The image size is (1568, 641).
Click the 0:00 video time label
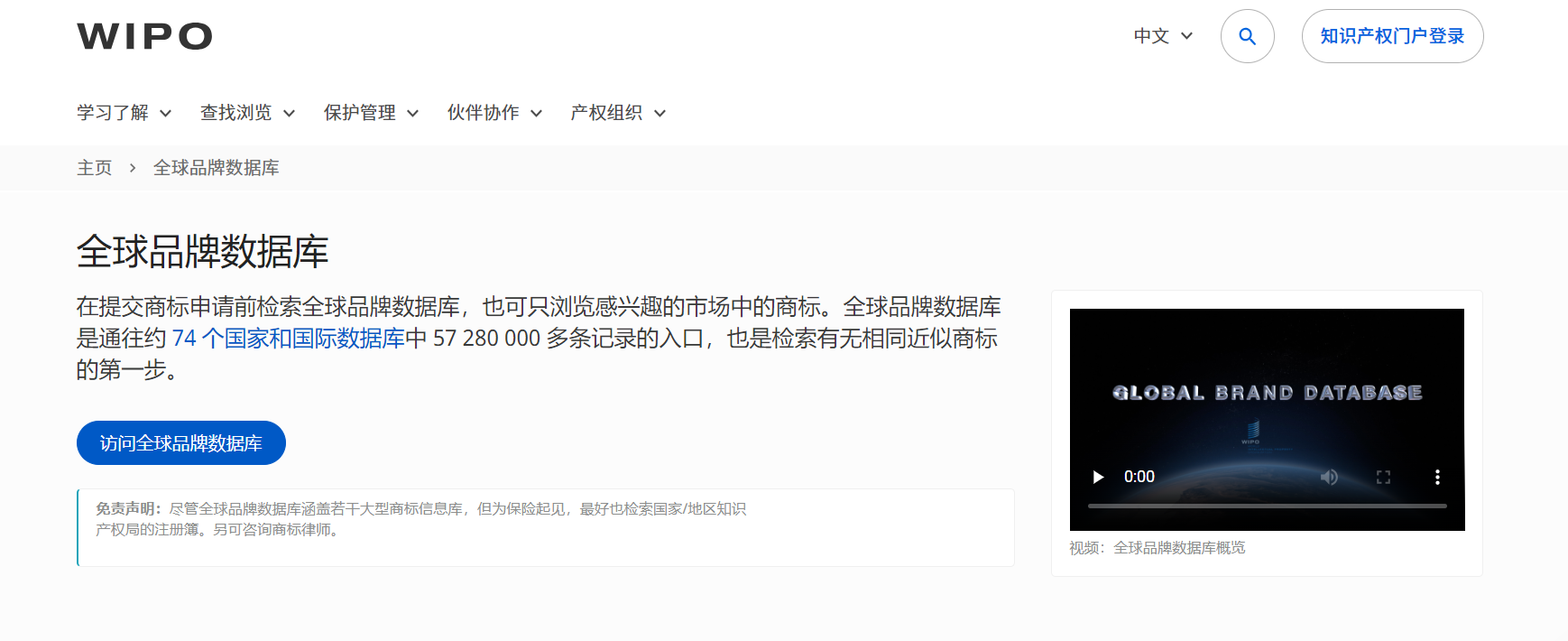[x=1139, y=477]
